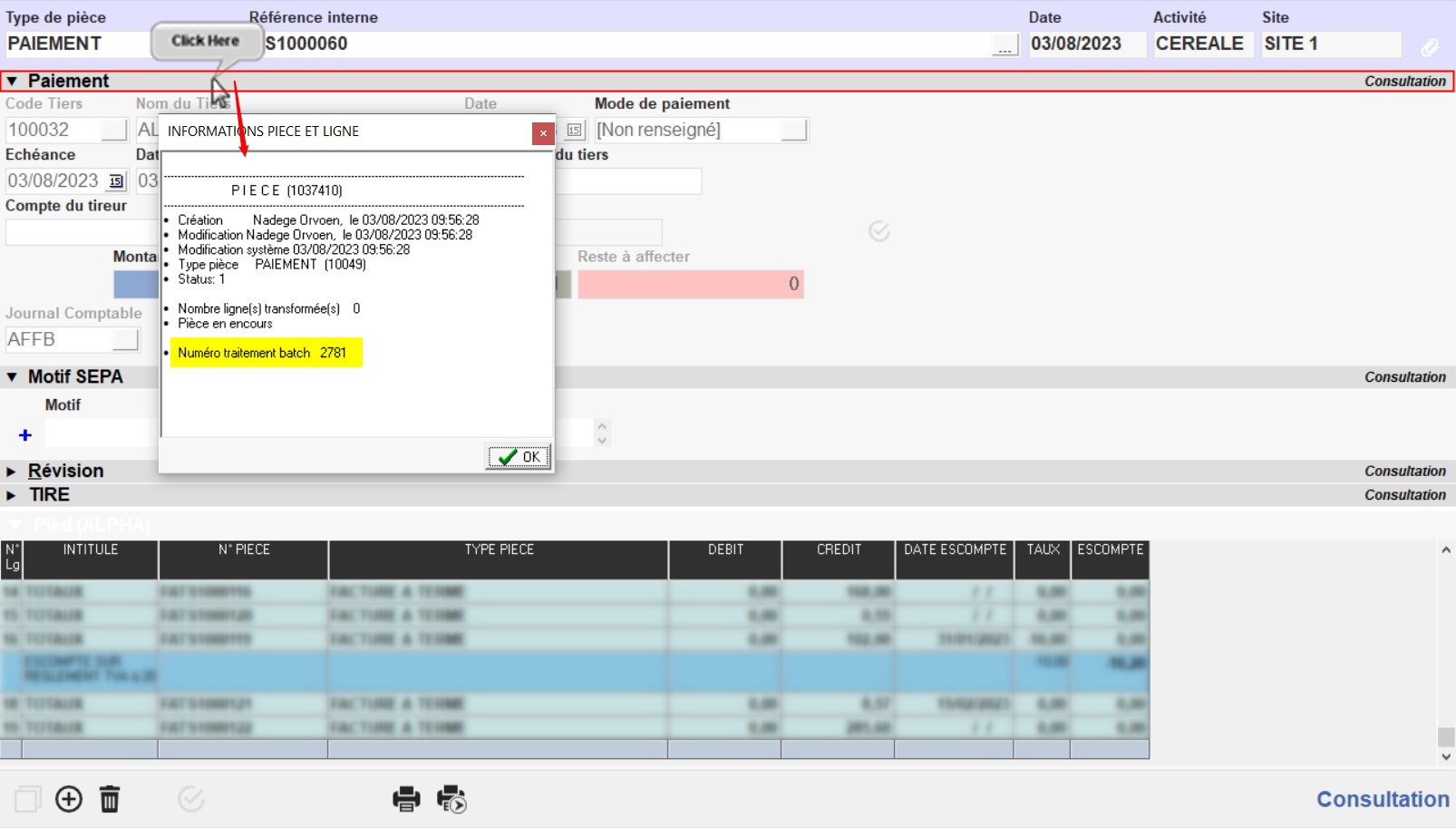
Task: Click the trash delete icon
Action: [x=110, y=799]
